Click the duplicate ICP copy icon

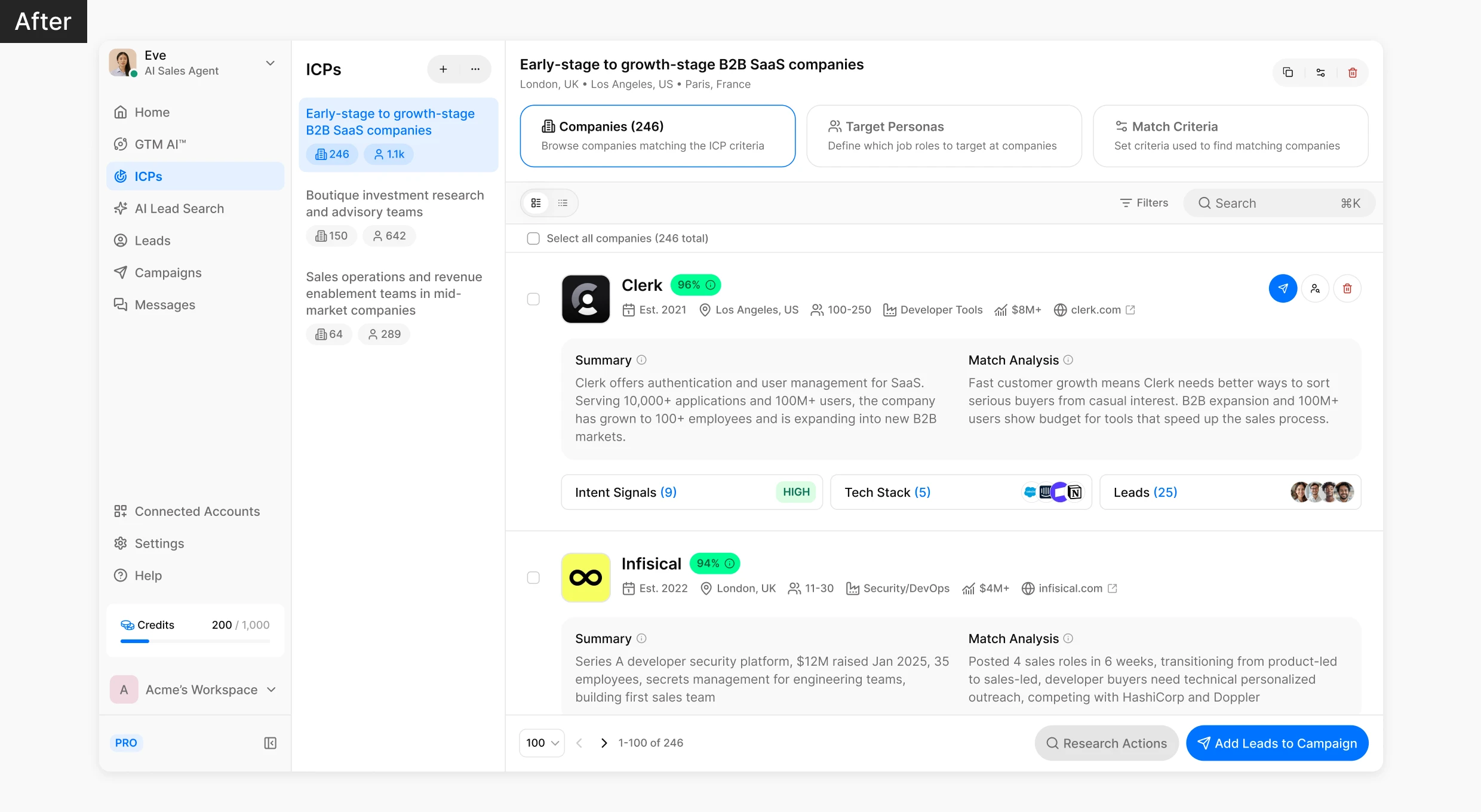tap(1288, 72)
